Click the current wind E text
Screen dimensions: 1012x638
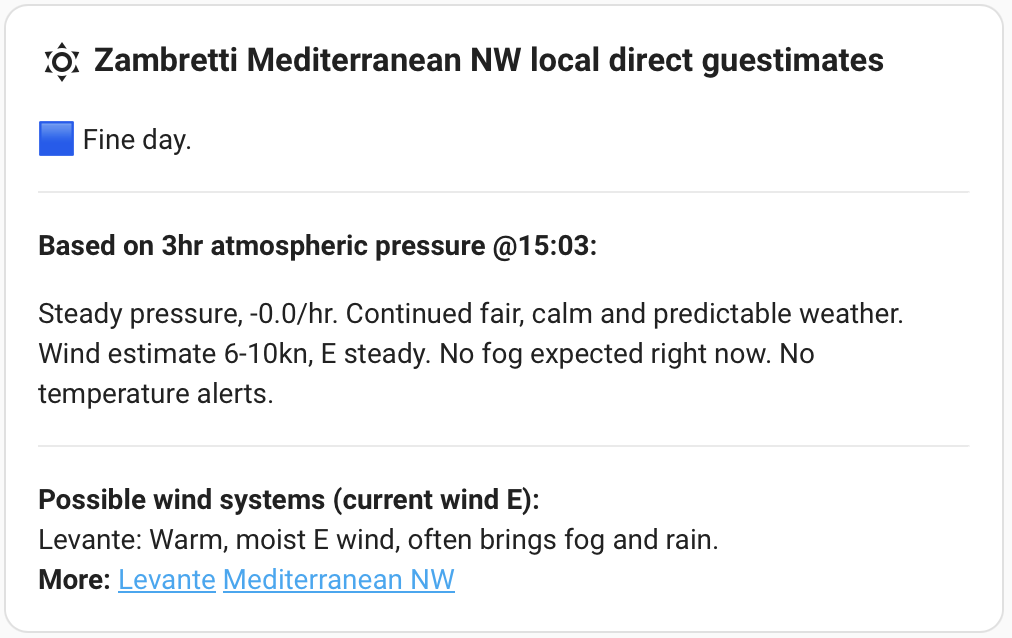tap(436, 500)
